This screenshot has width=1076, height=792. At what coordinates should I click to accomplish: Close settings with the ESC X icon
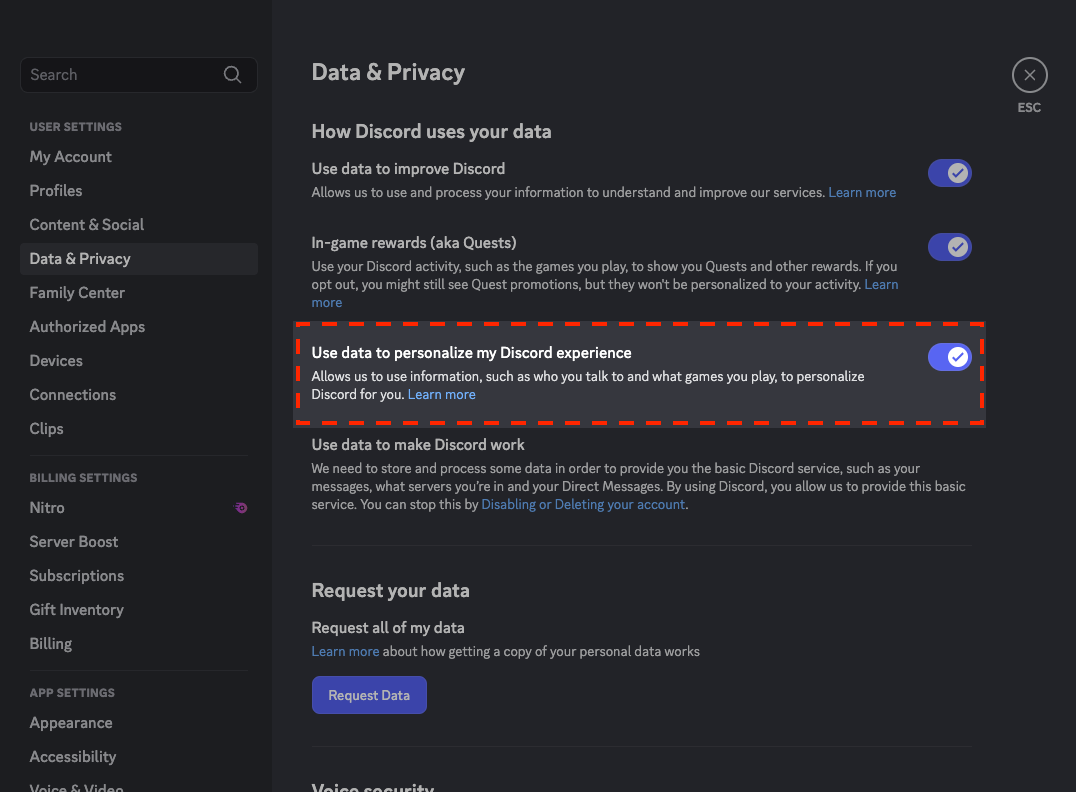pyautogui.click(x=1029, y=75)
